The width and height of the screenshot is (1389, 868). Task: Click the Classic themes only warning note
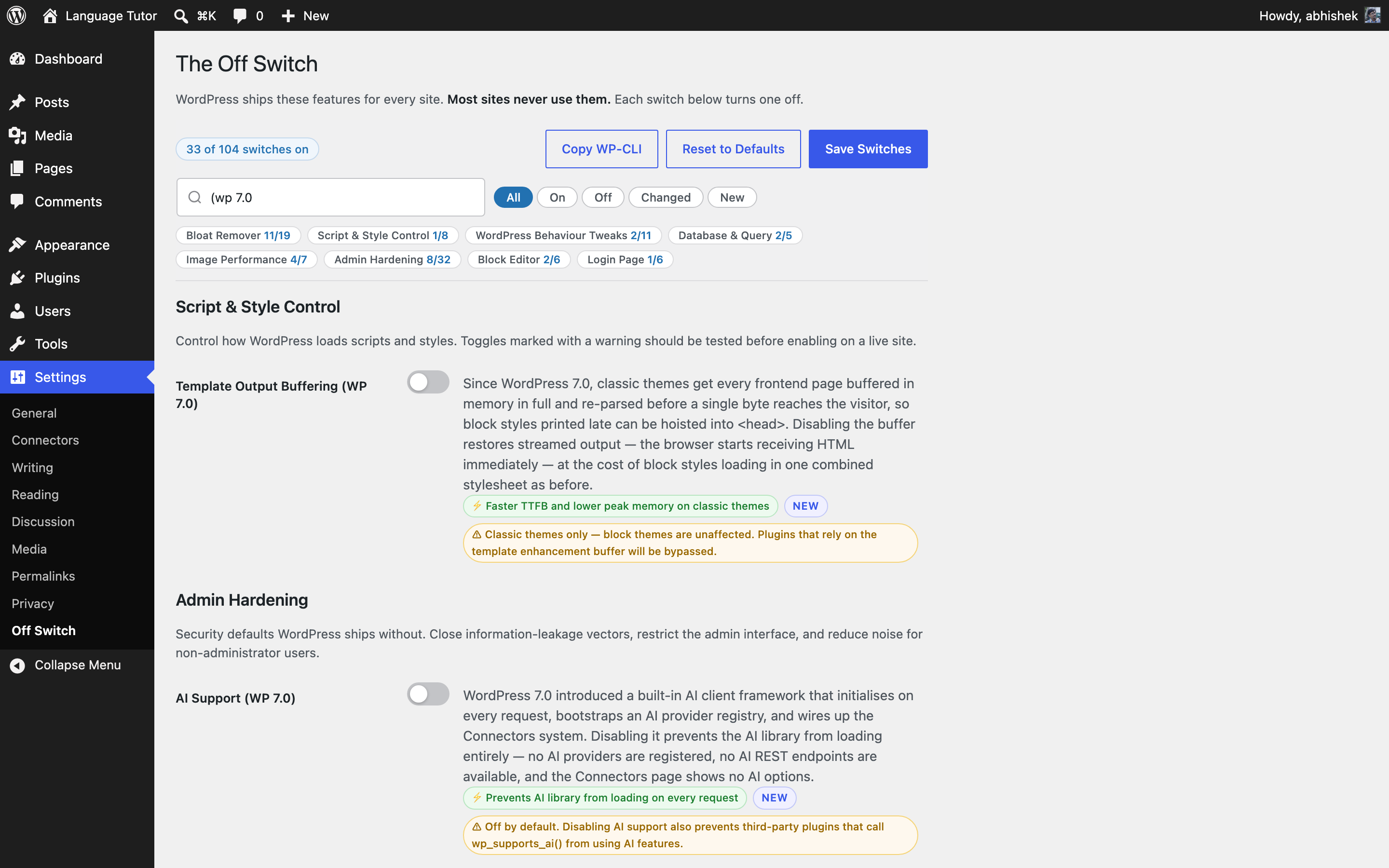[690, 543]
